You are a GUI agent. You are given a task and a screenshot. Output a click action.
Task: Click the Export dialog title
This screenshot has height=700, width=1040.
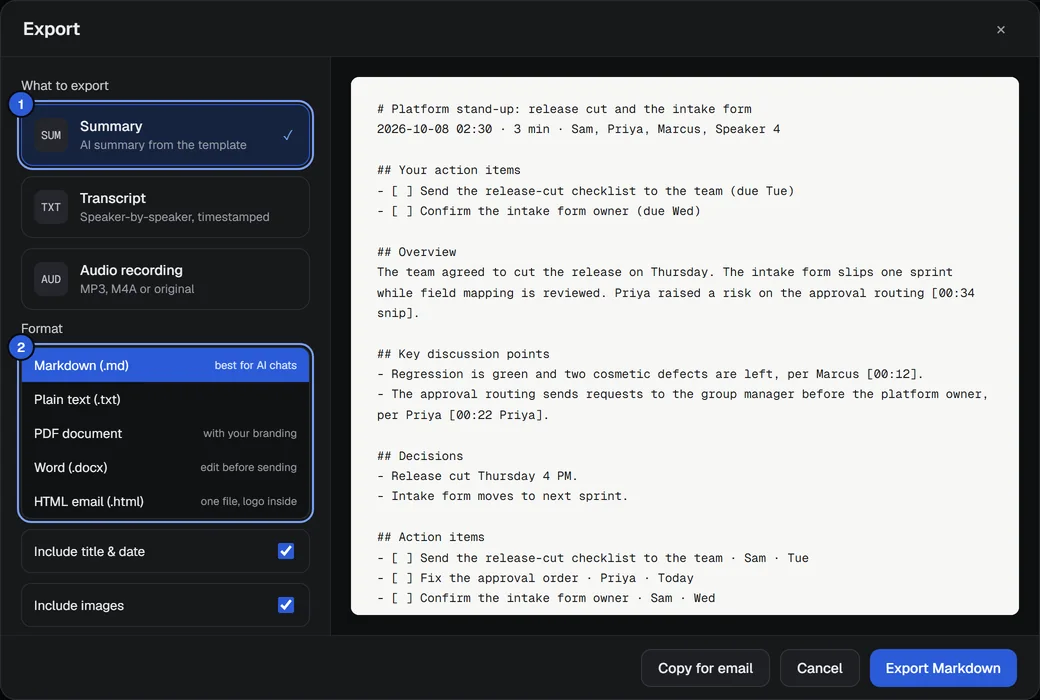52,29
